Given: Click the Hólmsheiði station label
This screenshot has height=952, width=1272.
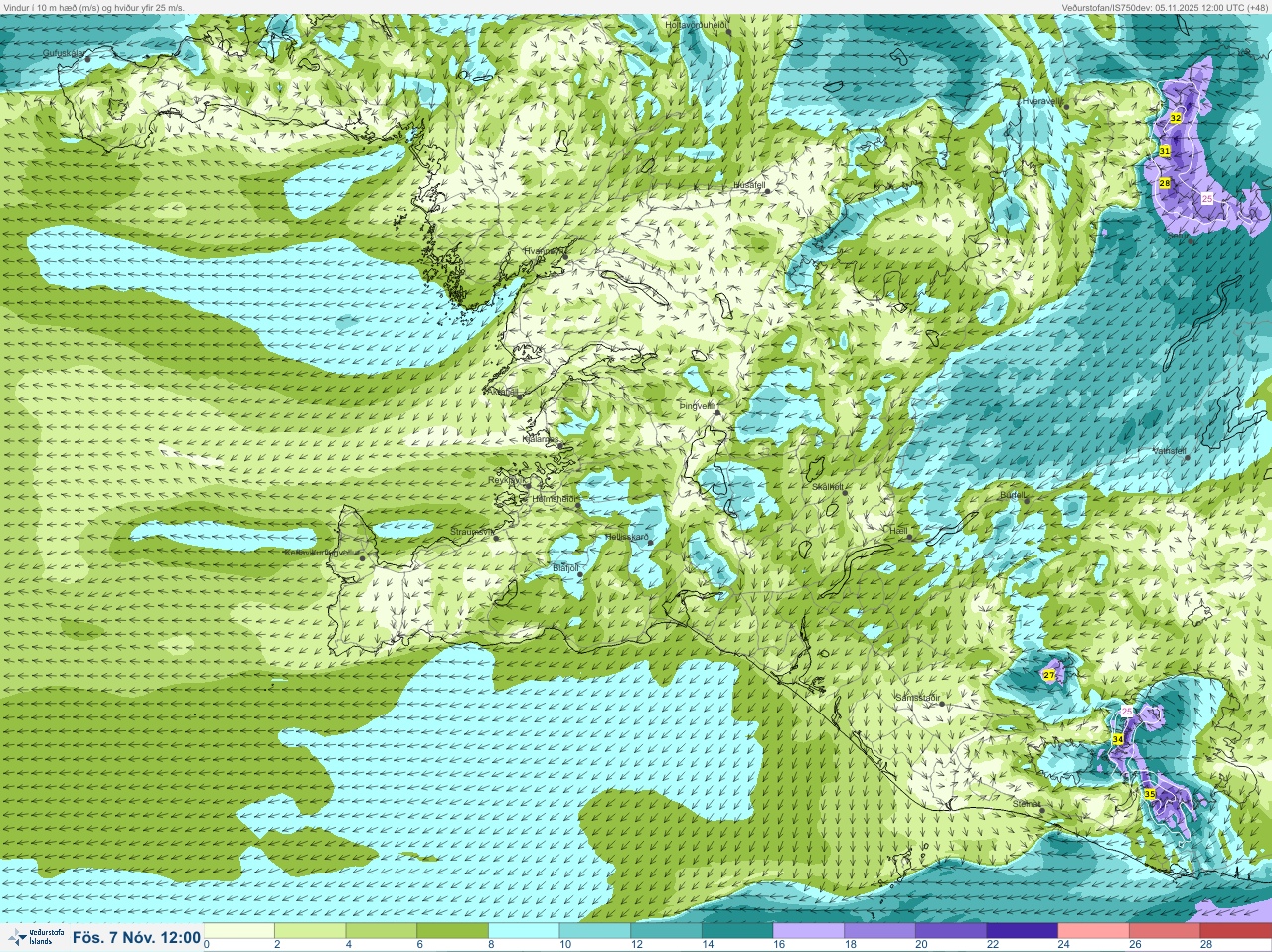Looking at the screenshot, I should 554,498.
